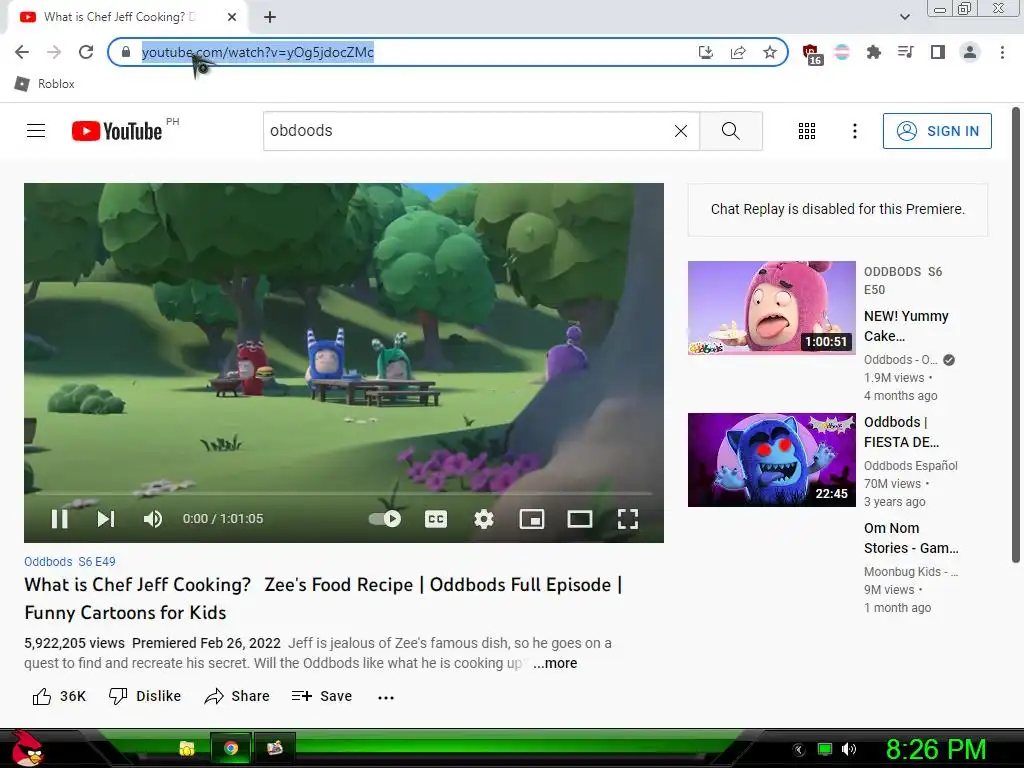Switch to Chrome taskbar button
1024x768 pixels.
point(231,748)
